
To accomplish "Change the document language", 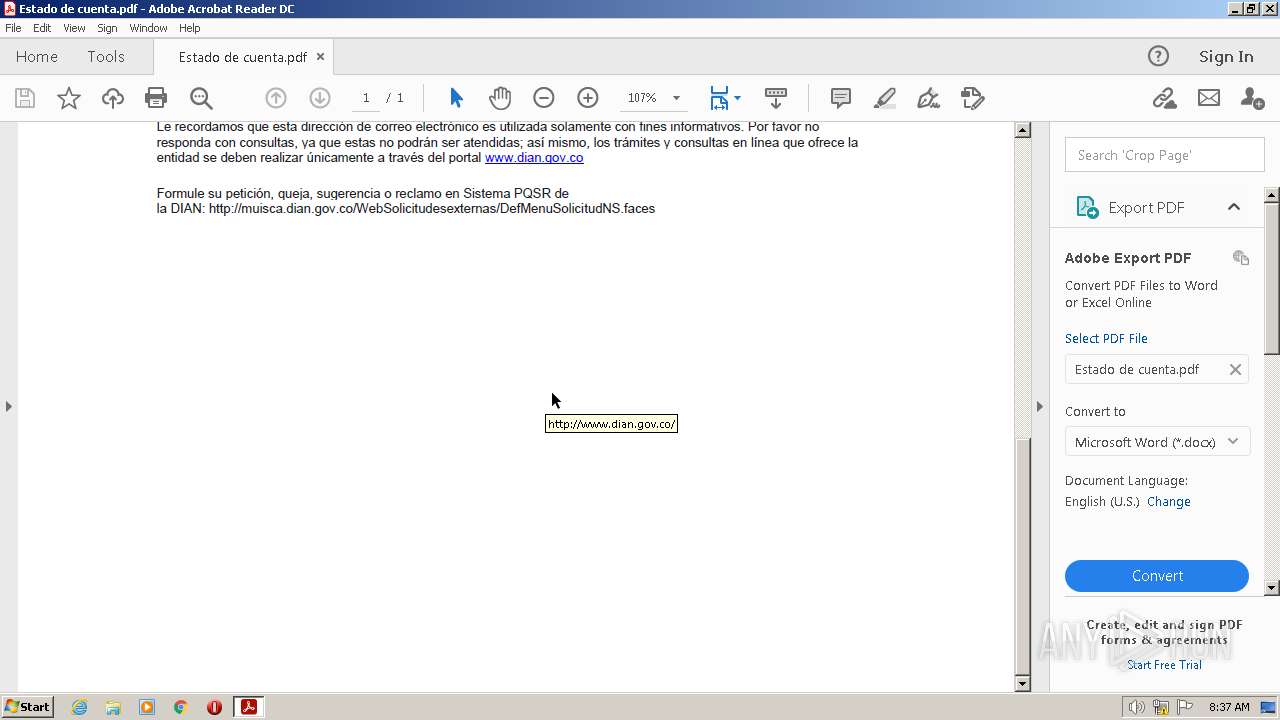I will (1169, 502).
